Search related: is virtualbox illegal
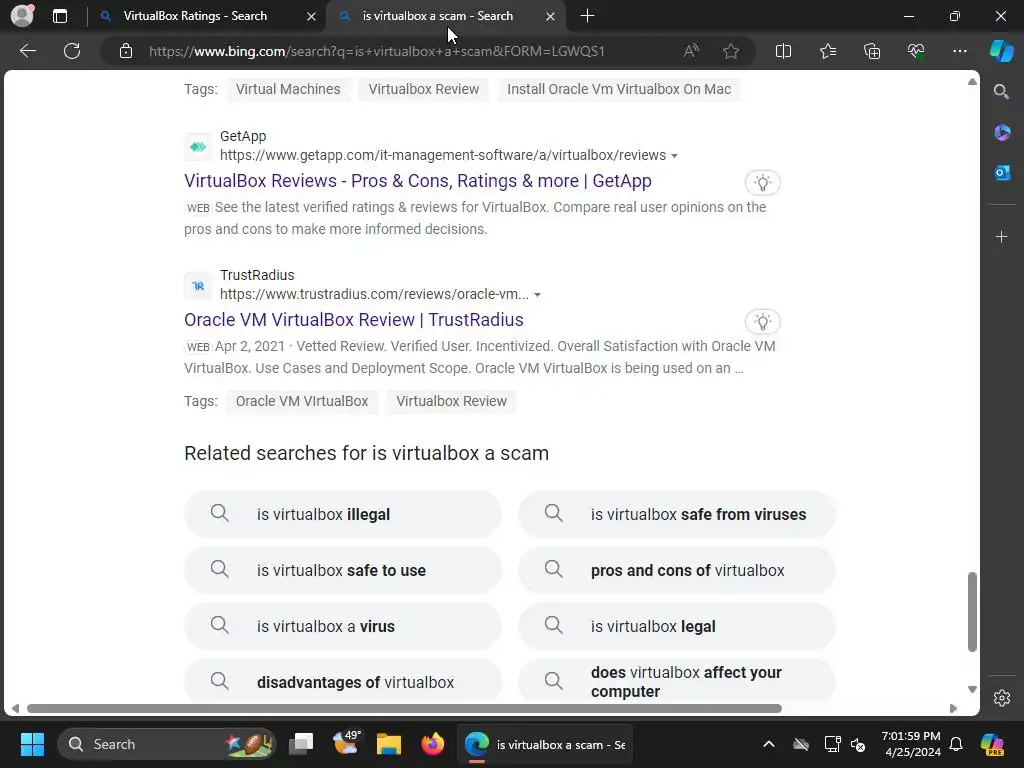The image size is (1024, 768). [343, 515]
